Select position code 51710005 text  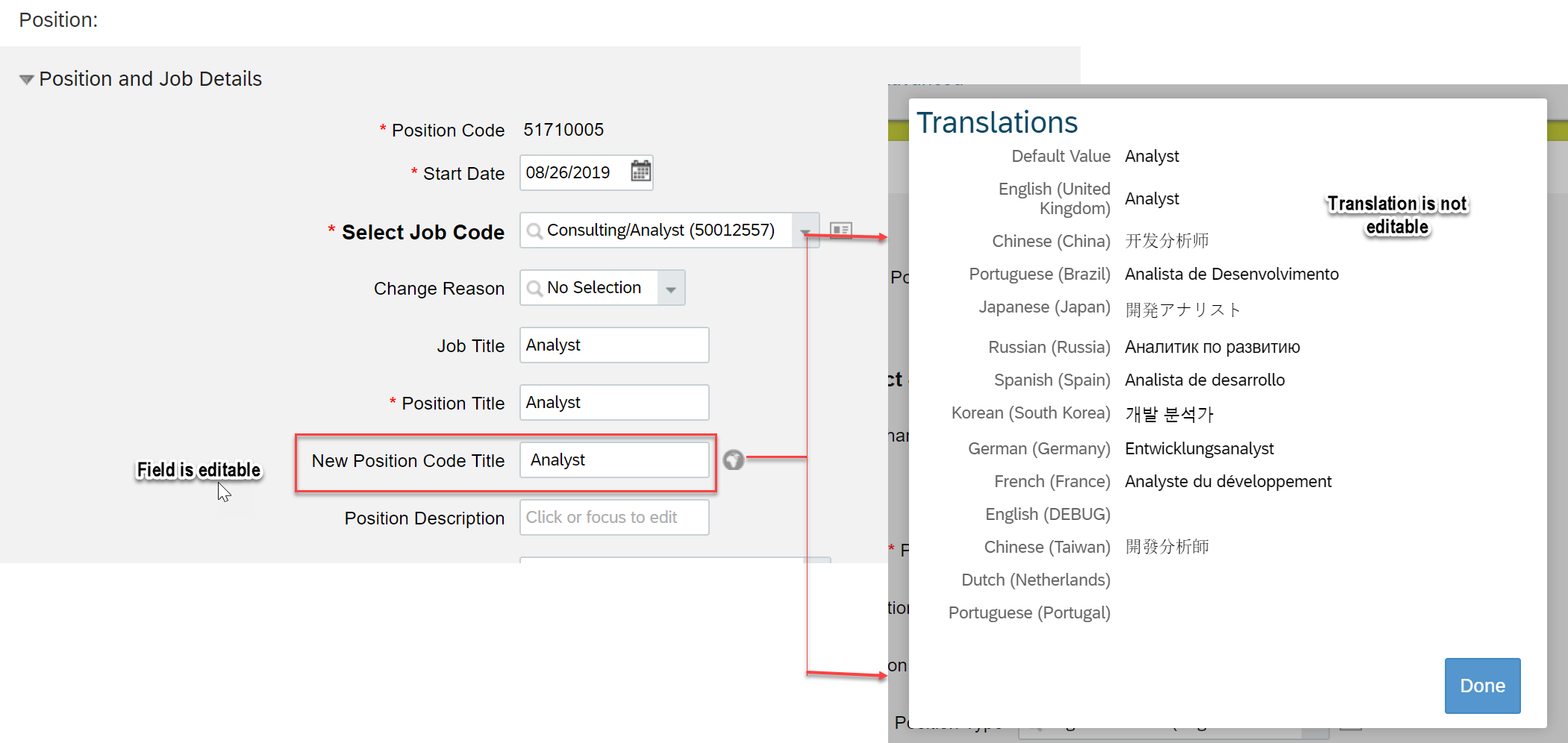tap(563, 130)
